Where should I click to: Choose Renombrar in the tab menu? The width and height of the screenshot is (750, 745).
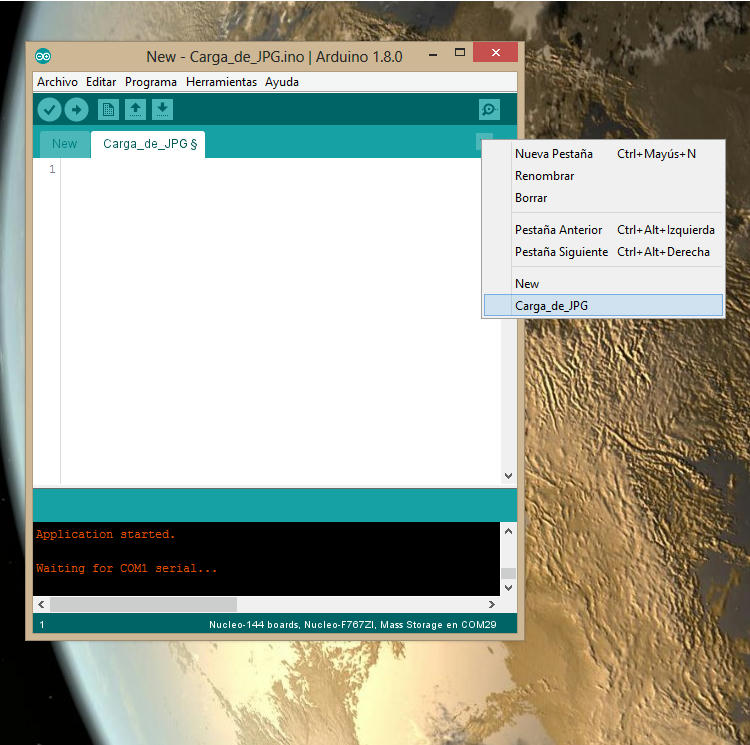603,176
